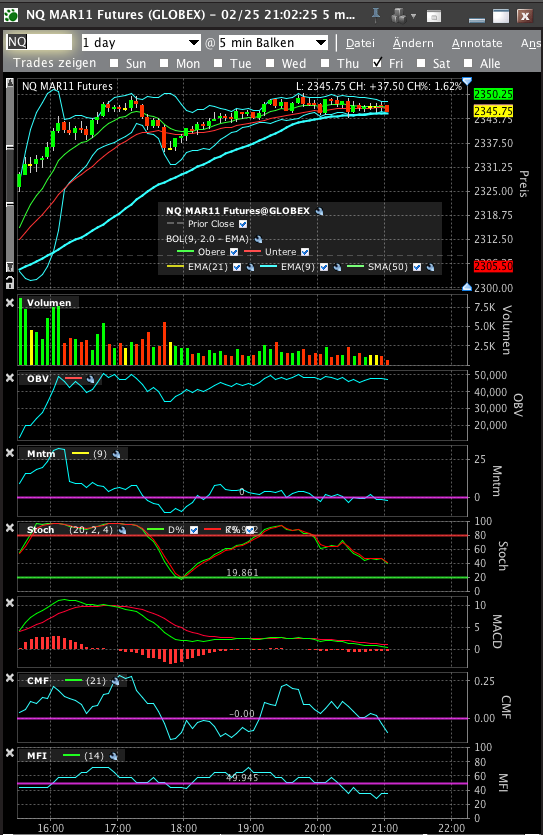Click the NQ MAR11 Futures chart title text
The image size is (543, 835).
click(x=67, y=86)
